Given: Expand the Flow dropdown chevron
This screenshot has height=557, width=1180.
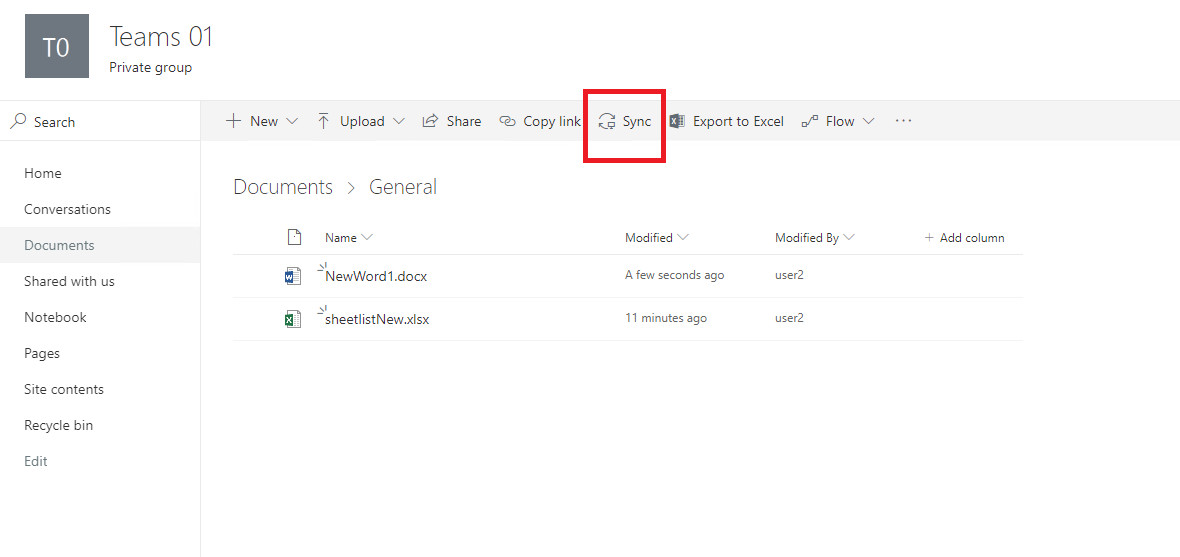Looking at the screenshot, I should [x=868, y=121].
